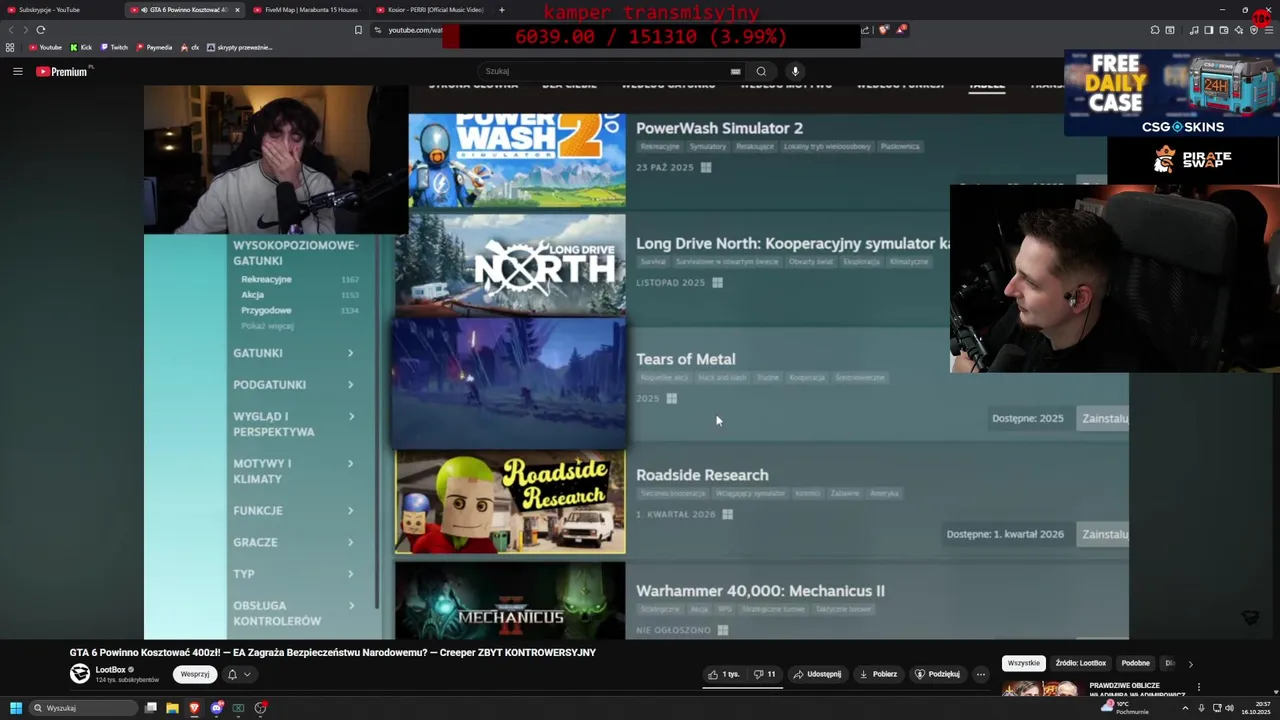Screen dimensions: 1280x720
Task: Click the Wesprzyj join button
Action: coord(195,674)
